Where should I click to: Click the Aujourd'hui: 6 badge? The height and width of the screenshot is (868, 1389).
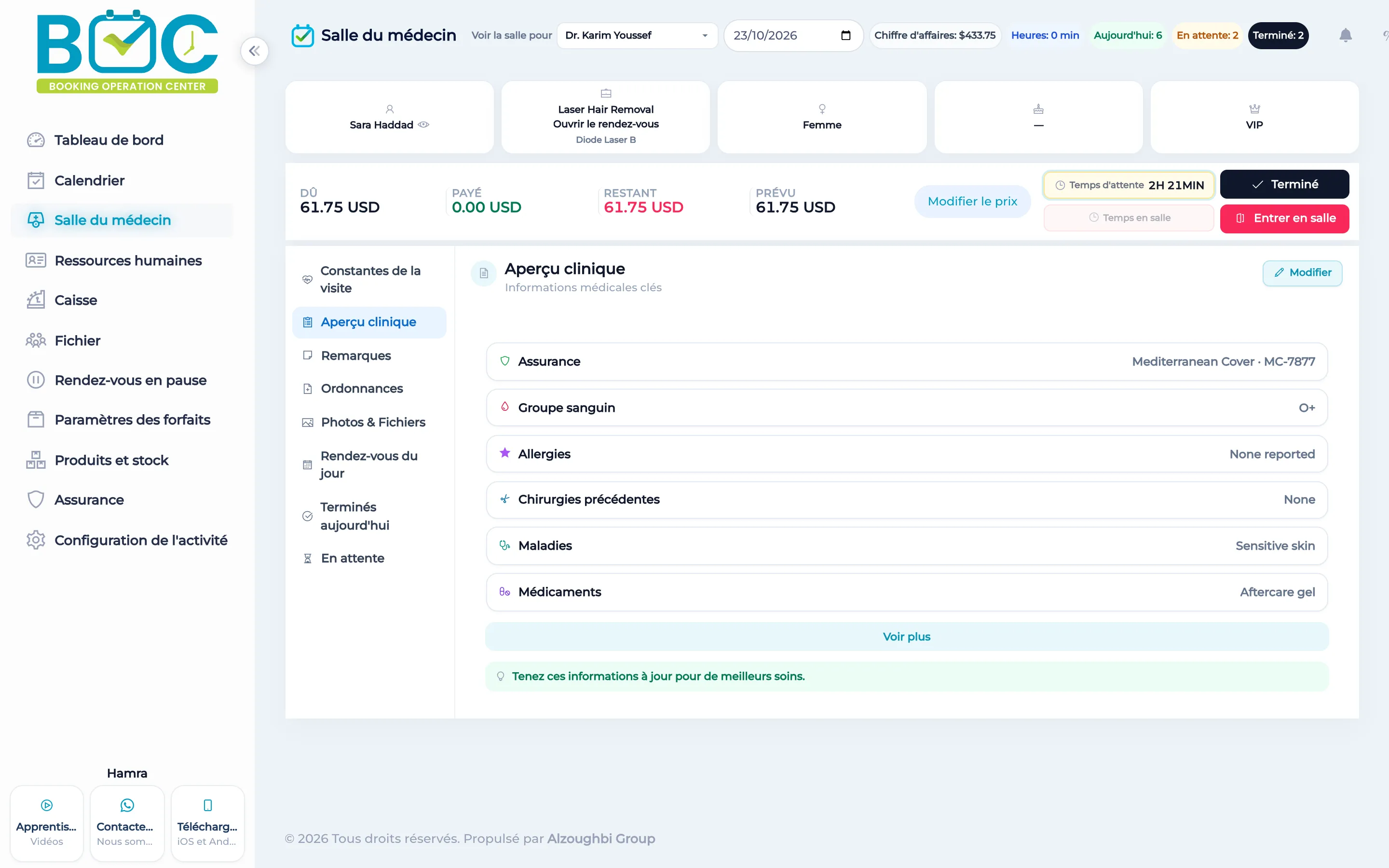[1128, 36]
